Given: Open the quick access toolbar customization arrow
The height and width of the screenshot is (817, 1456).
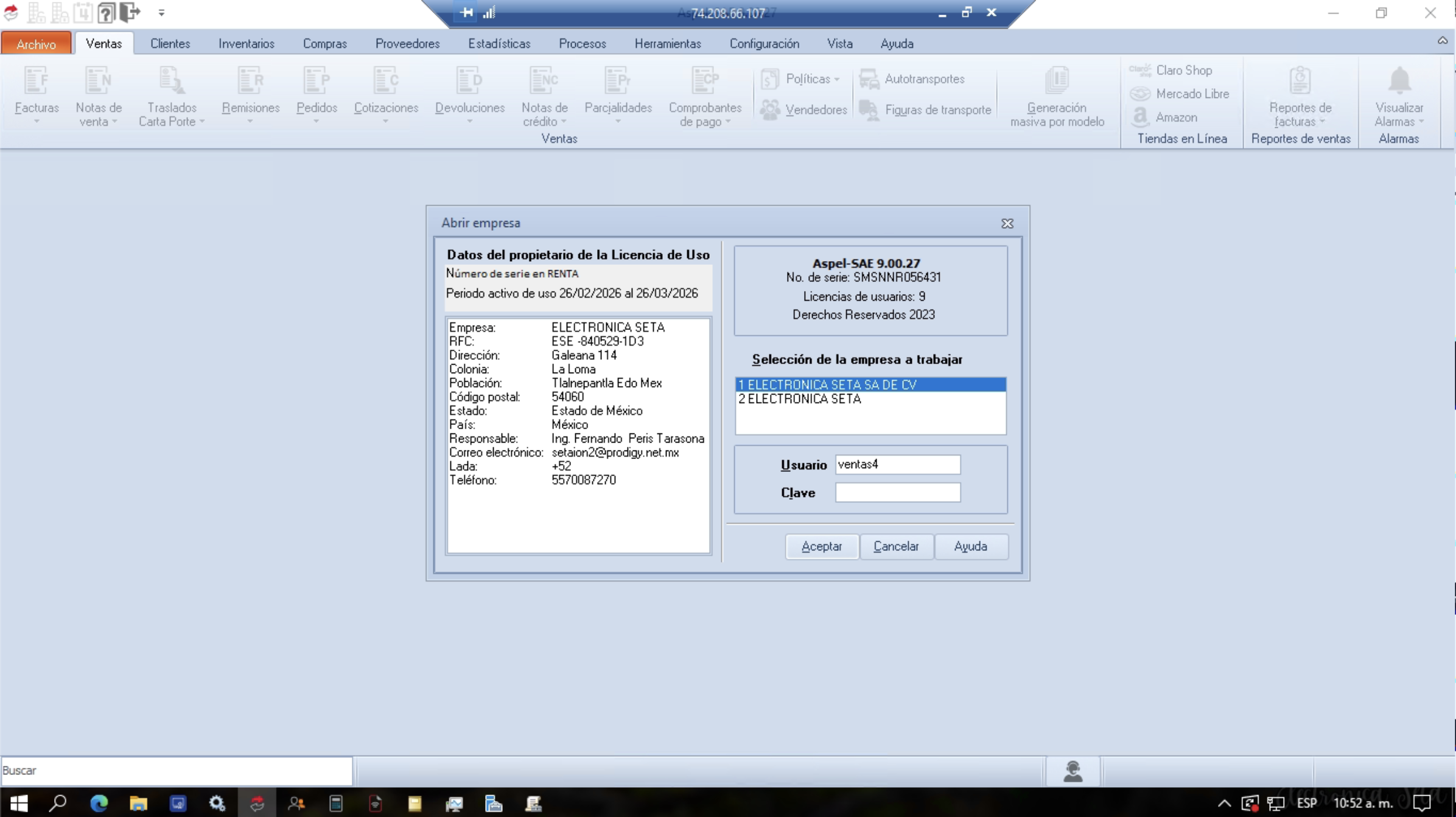Looking at the screenshot, I should click(x=161, y=12).
